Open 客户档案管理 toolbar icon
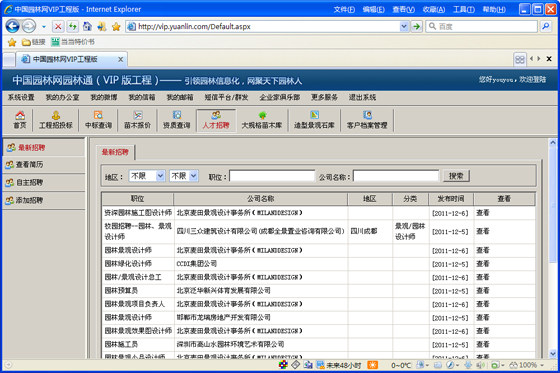560x373 pixels. 367,120
